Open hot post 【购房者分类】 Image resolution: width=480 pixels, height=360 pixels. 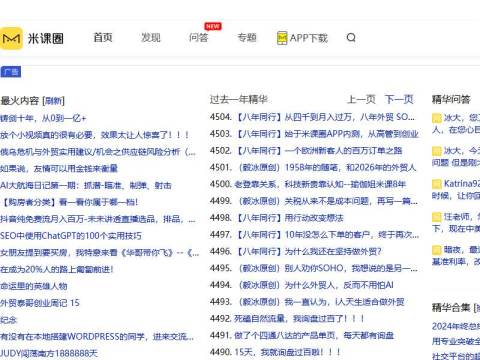click(x=69, y=202)
